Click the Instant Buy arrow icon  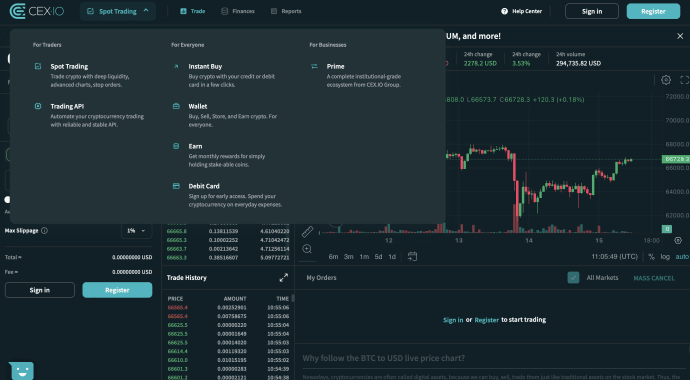click(x=176, y=66)
